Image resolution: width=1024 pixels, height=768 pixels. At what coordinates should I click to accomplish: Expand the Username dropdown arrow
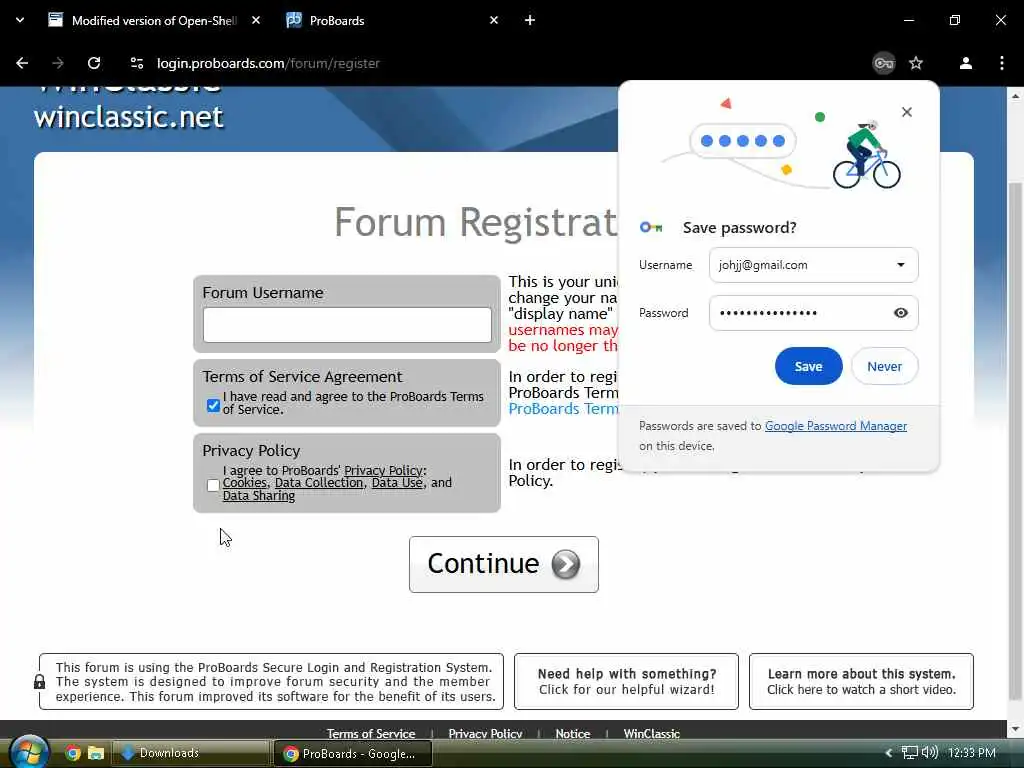[901, 264]
